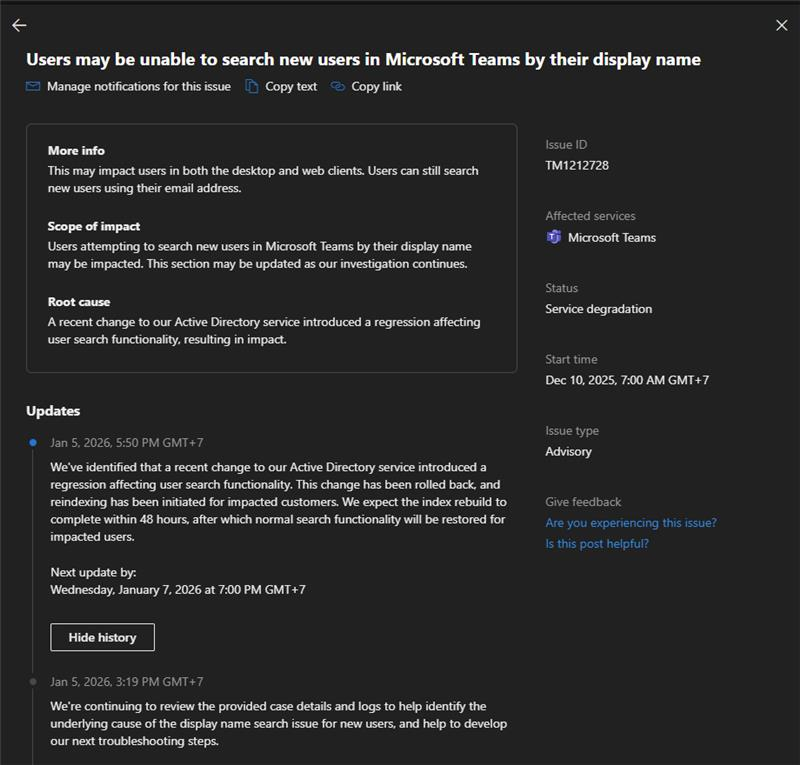Click the Jan 5, 2026, 3:19 PM timestamp

(x=127, y=681)
